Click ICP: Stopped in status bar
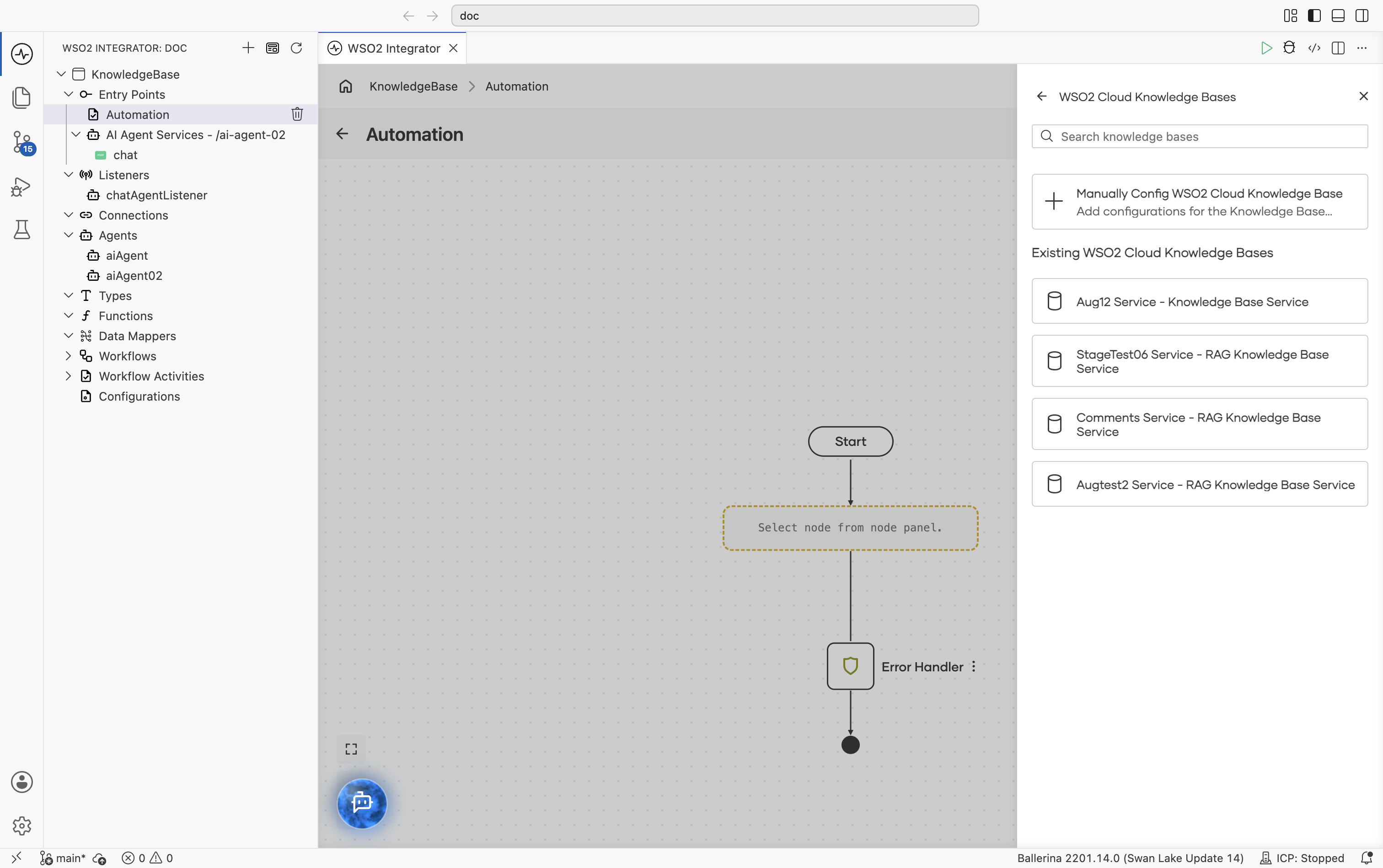1383x868 pixels. tap(1302, 857)
